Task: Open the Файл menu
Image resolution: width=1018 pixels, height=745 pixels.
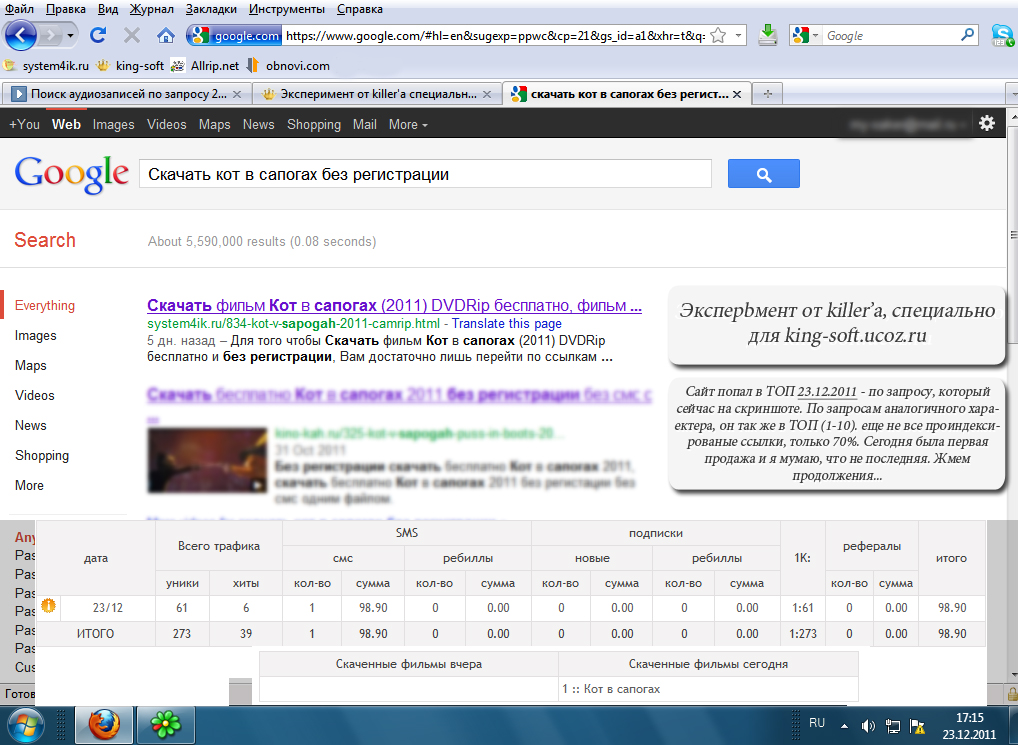Action: coord(19,9)
